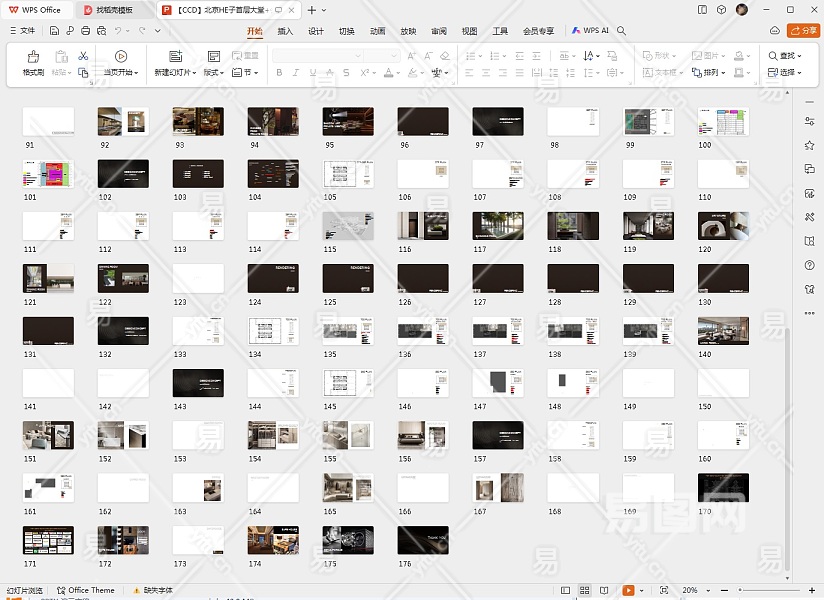Click the search magnifier in the ribbon
This screenshot has width=824, height=600.
pos(622,31)
